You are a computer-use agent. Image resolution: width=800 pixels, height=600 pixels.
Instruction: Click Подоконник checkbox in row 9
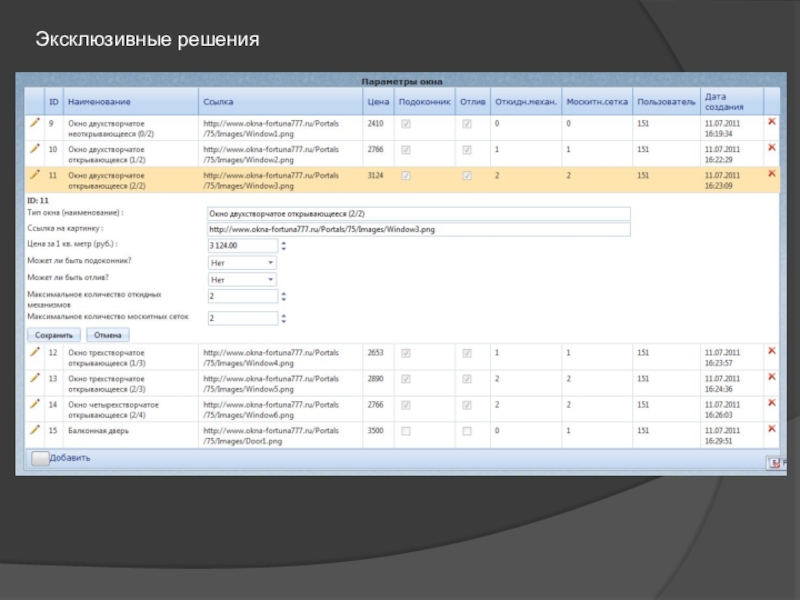[x=406, y=124]
